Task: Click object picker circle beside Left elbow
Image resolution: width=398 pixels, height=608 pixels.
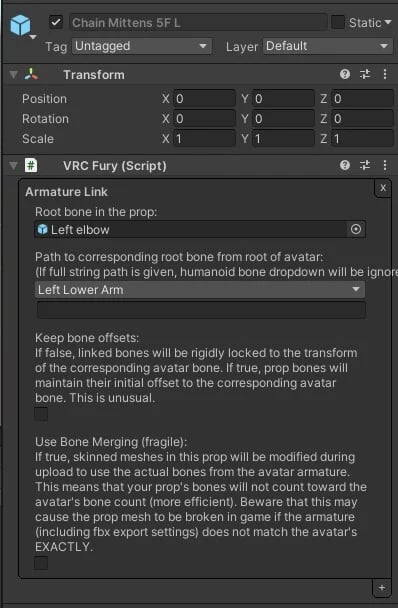Action: click(356, 229)
